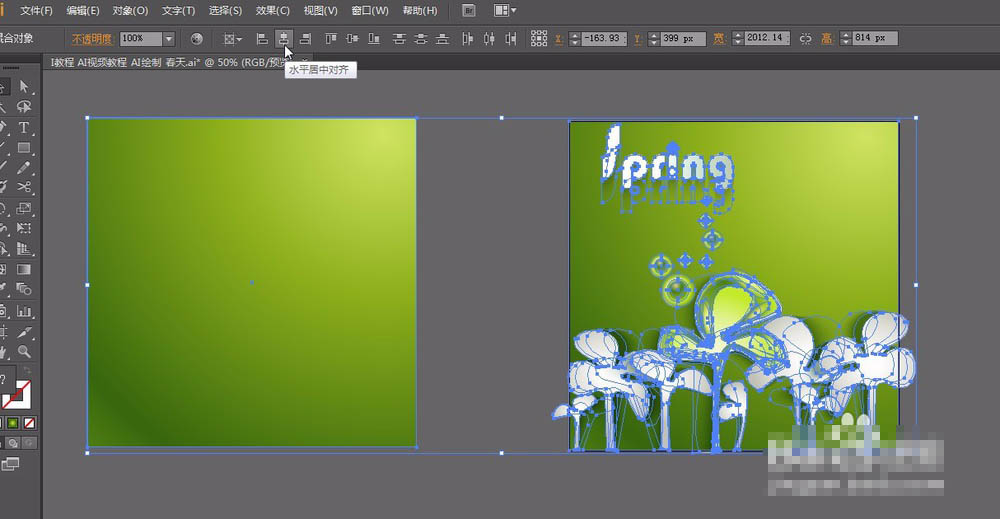
Task: Set the None fill mode button
Action: pos(30,421)
